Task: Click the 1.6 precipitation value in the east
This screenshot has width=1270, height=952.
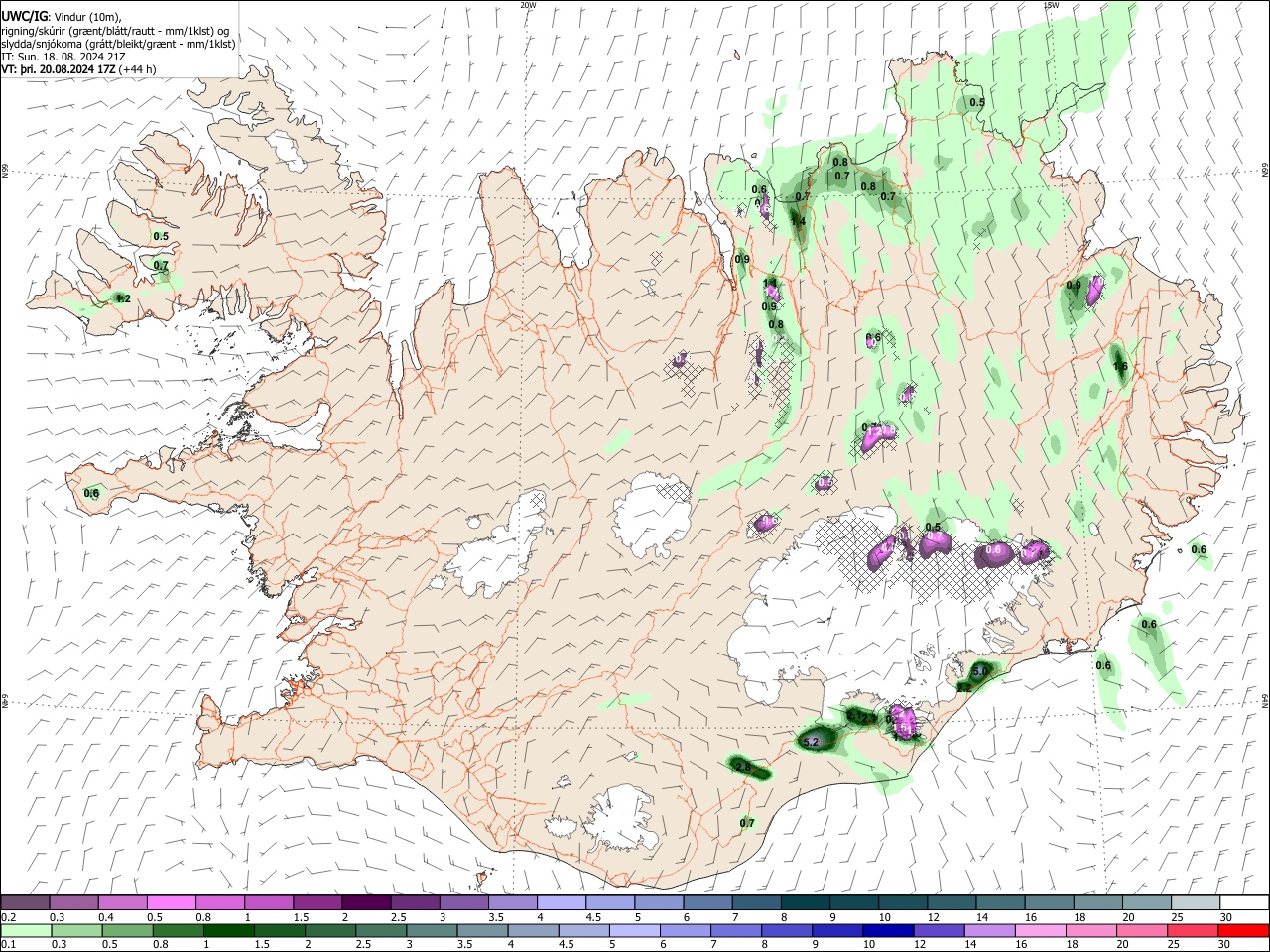Action: 1121,366
